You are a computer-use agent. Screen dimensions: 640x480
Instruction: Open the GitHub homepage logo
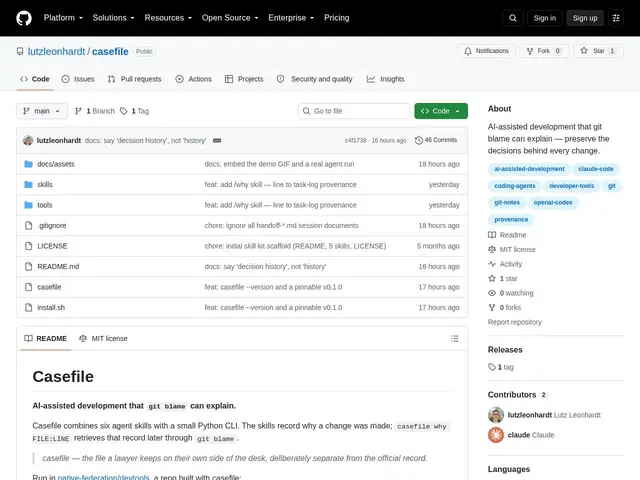point(24,18)
